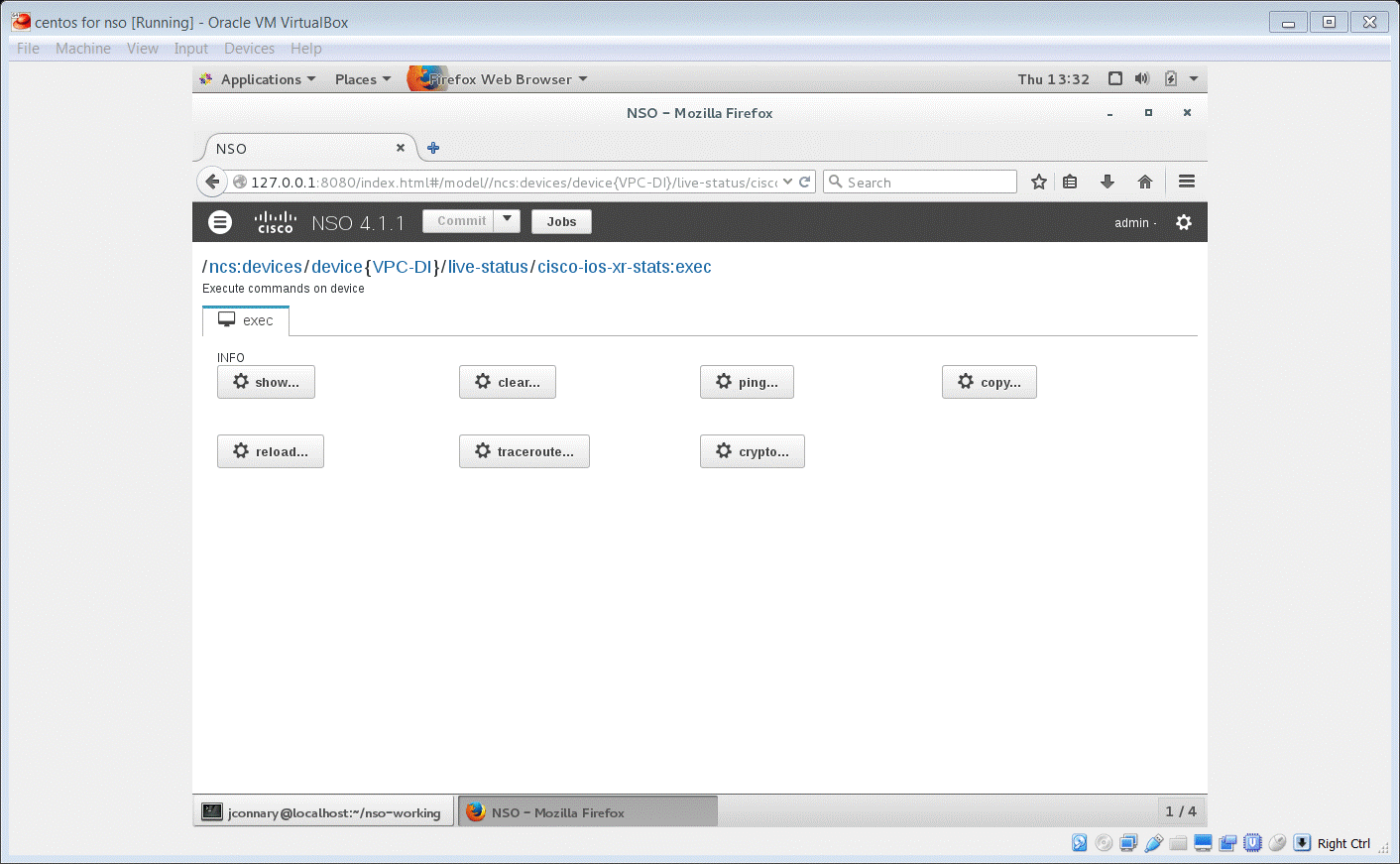Click VirtualBox display status icon
1400x864 pixels.
1203,843
